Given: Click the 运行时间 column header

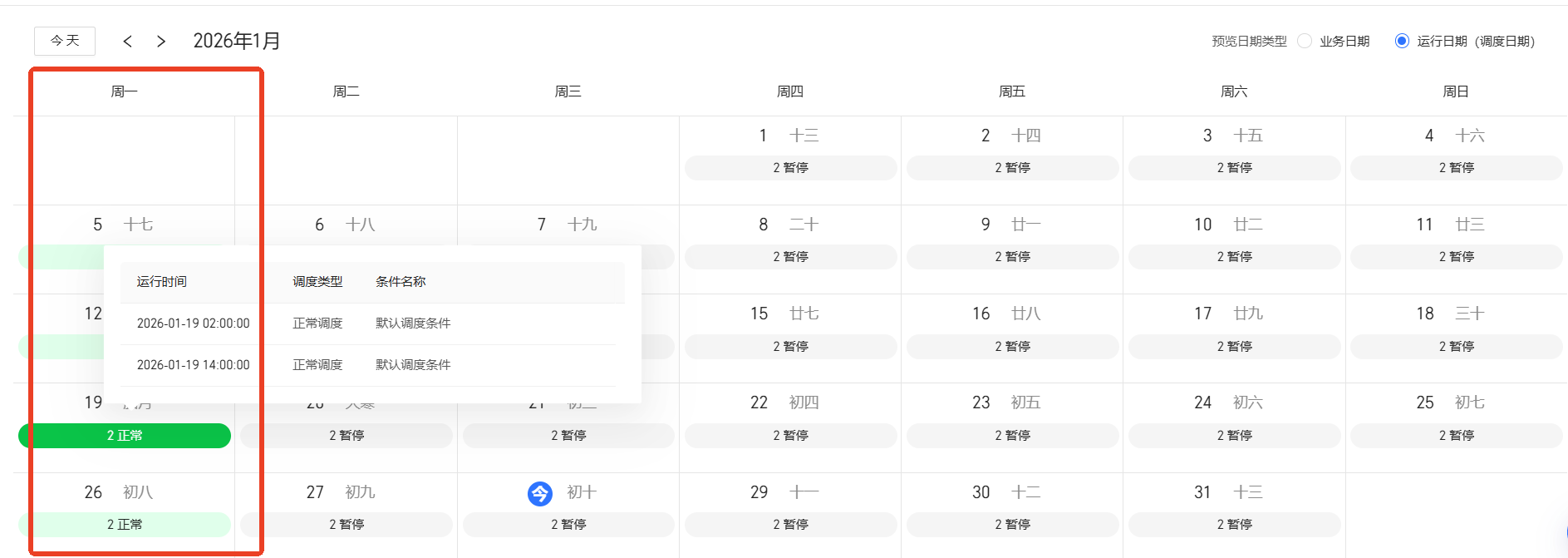Looking at the screenshot, I should [162, 282].
